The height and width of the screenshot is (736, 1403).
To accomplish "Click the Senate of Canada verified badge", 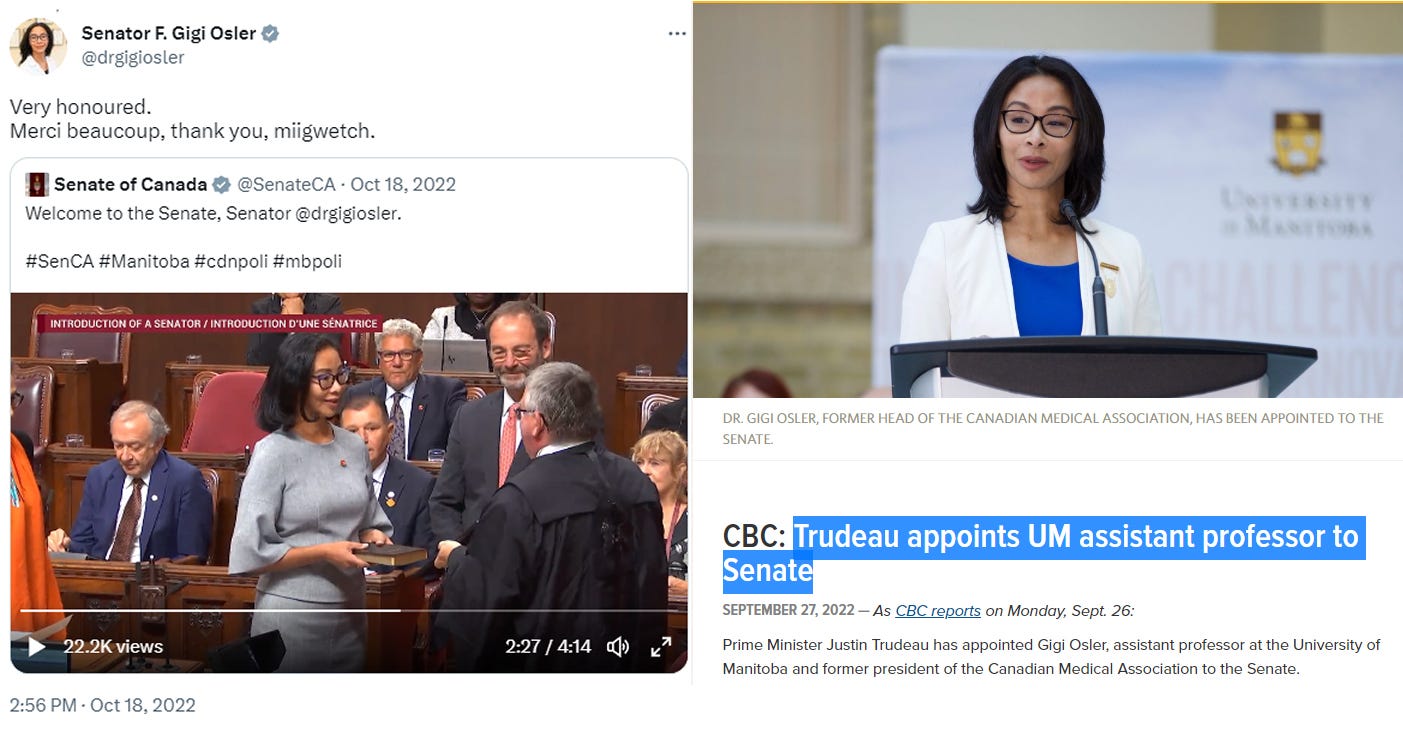I will [221, 184].
